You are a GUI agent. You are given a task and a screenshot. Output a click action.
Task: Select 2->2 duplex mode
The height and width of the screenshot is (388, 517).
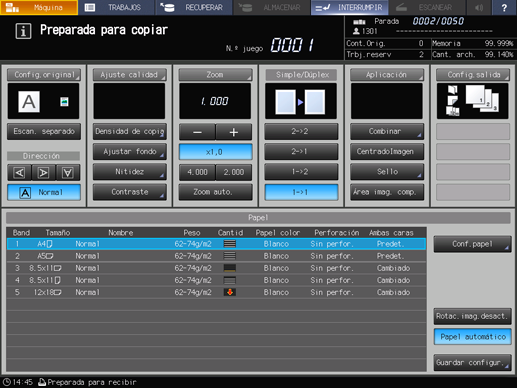coord(301,131)
